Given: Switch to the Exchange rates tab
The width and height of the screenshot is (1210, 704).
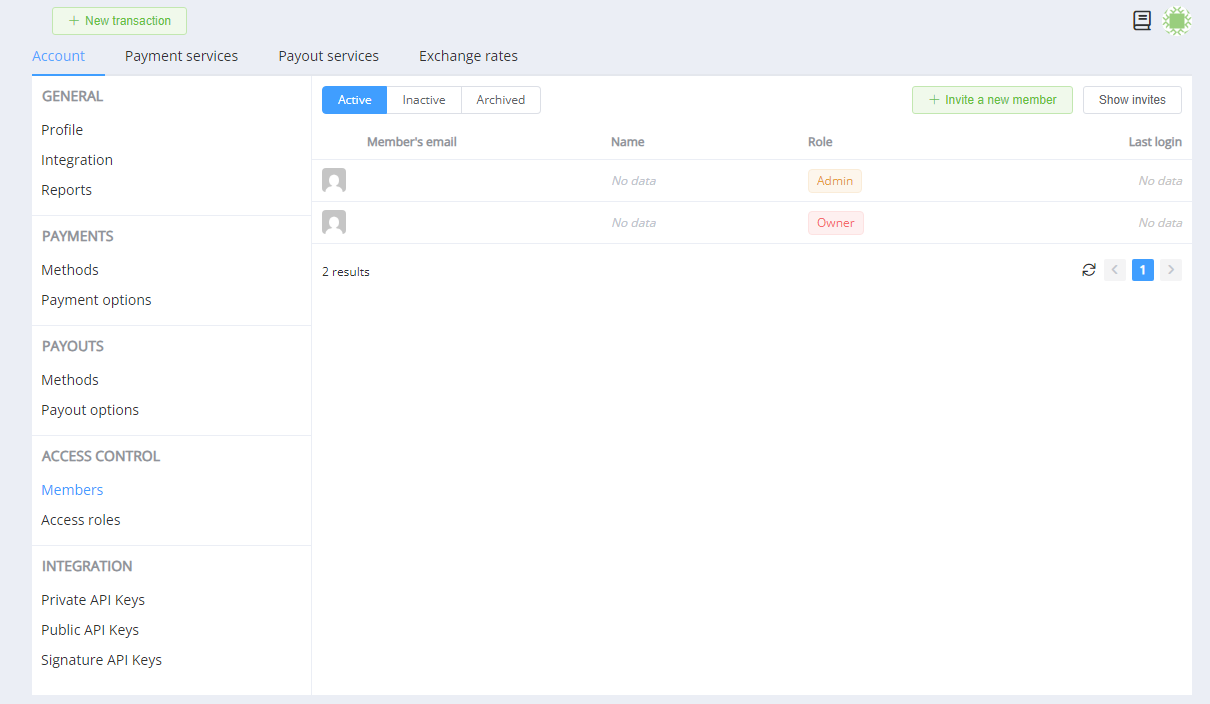Looking at the screenshot, I should coord(468,56).
